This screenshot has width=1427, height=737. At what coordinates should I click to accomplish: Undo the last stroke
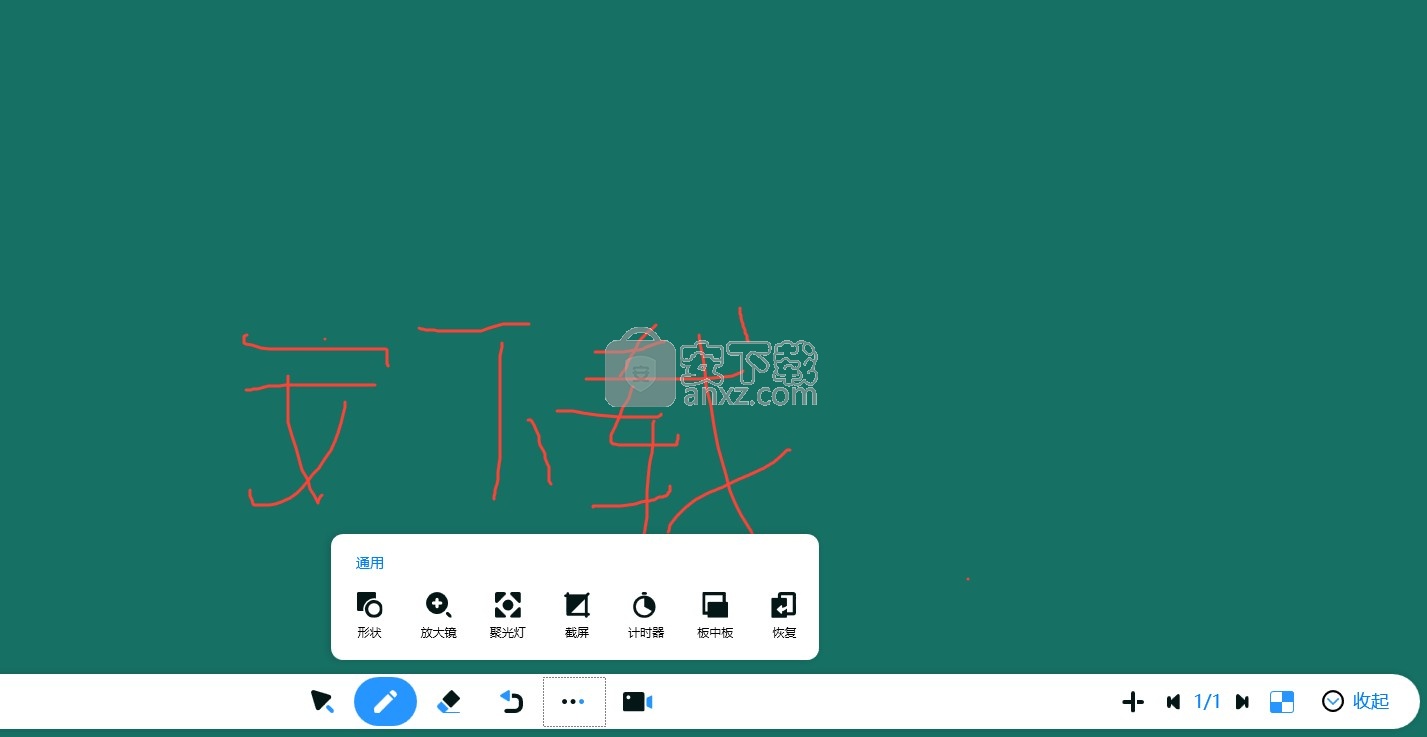[x=512, y=701]
